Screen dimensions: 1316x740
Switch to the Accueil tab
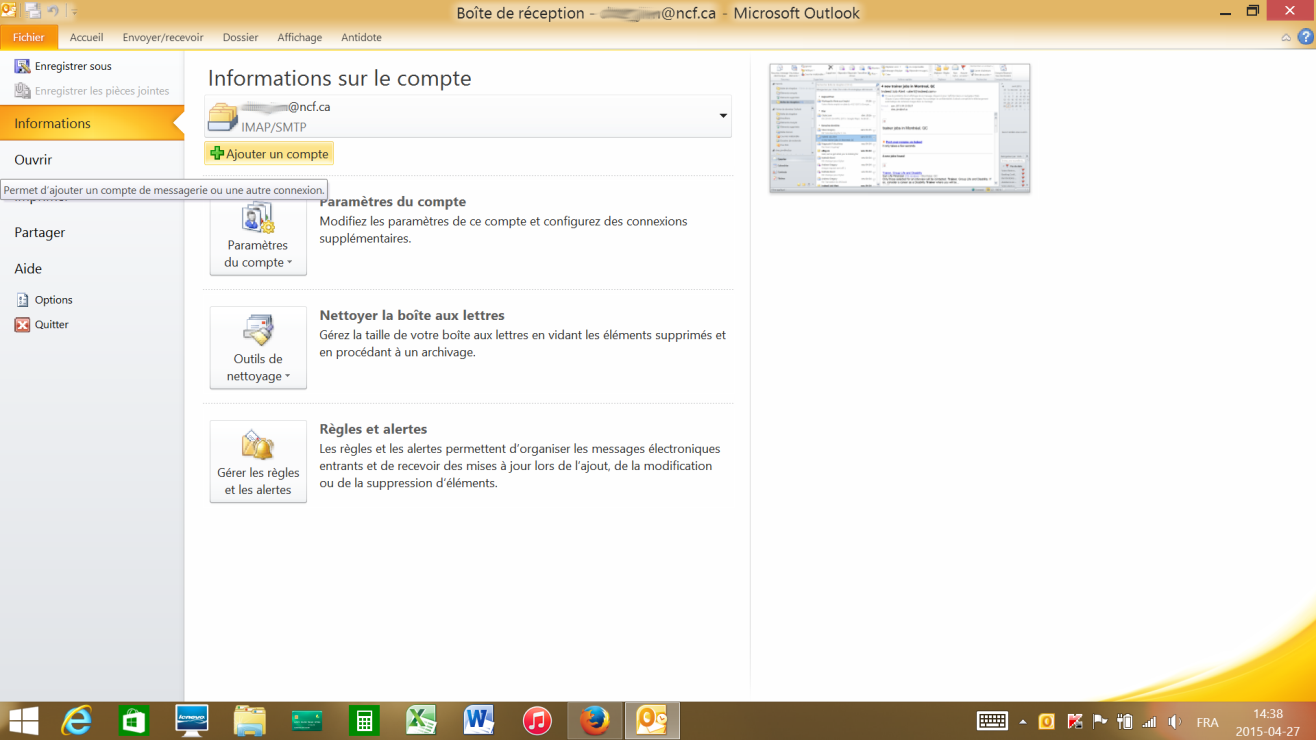point(86,37)
